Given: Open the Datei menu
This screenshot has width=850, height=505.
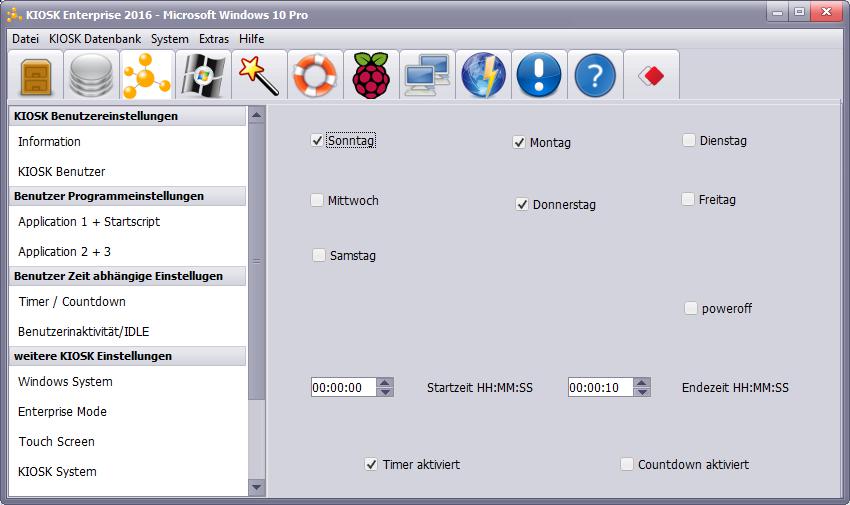Looking at the screenshot, I should click(x=25, y=39).
